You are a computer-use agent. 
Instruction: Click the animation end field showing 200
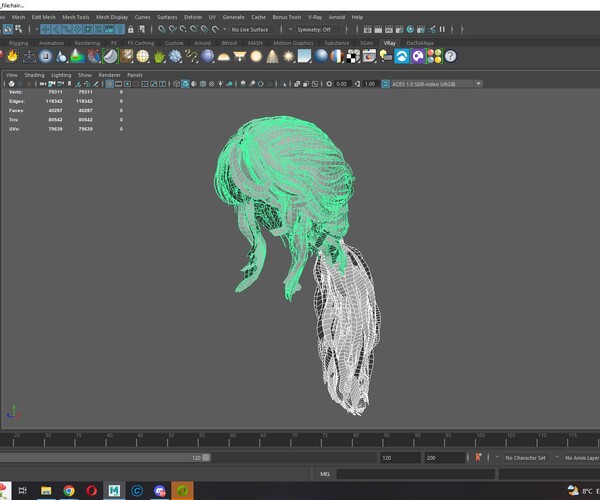coord(444,458)
